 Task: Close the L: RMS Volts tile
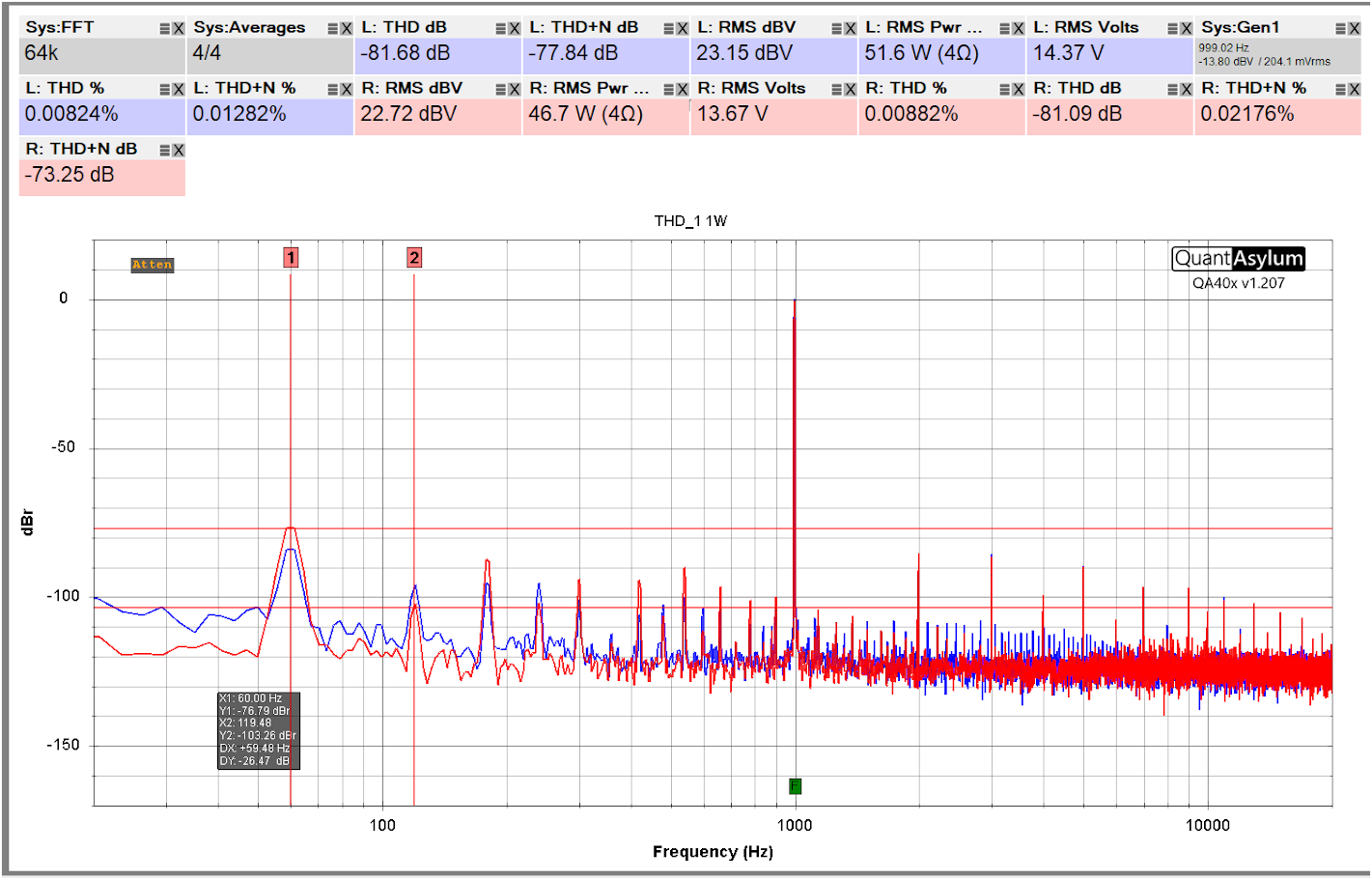point(1187,29)
